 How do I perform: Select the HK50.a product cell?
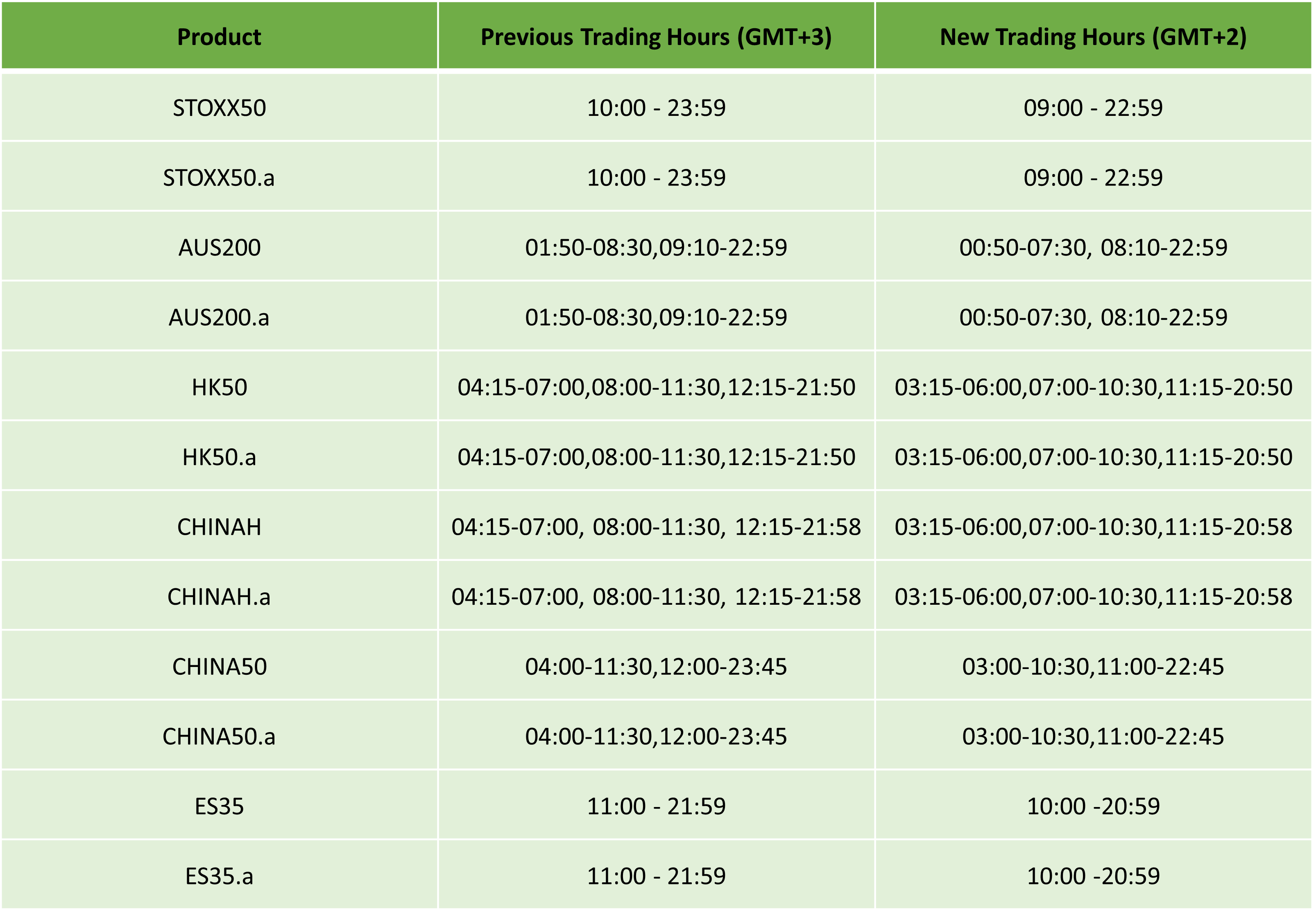(x=219, y=457)
